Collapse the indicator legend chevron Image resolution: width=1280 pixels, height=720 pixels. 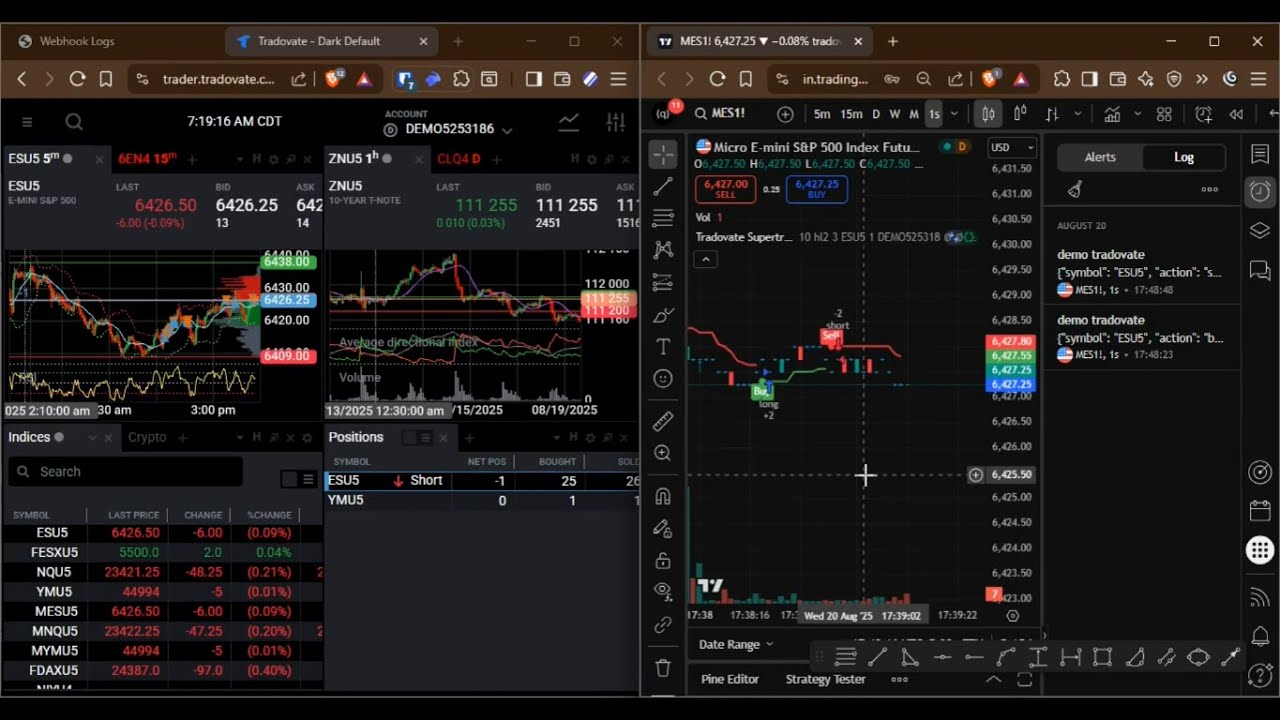pyautogui.click(x=706, y=259)
